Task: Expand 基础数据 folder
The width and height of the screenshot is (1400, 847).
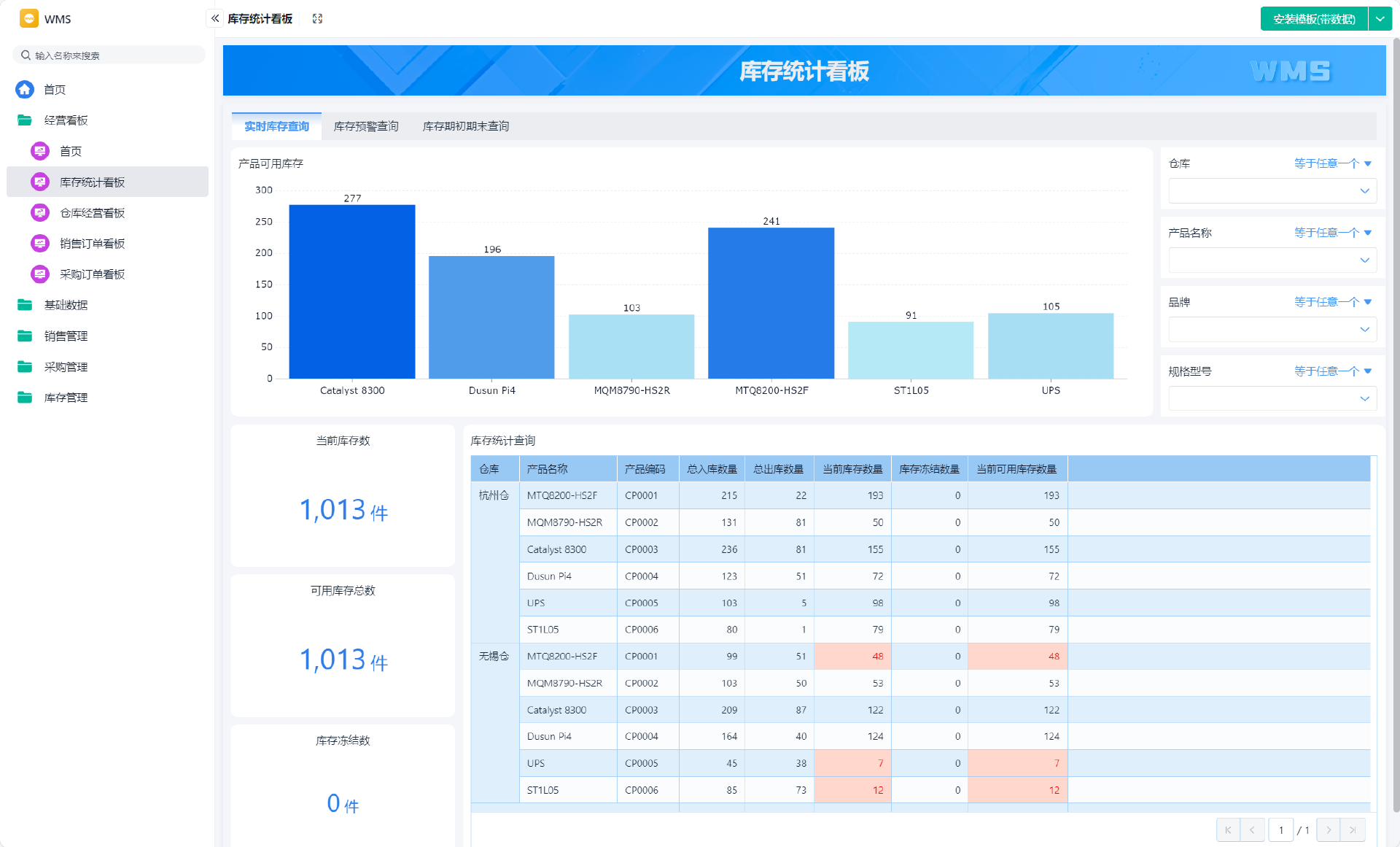Action: tap(25, 305)
